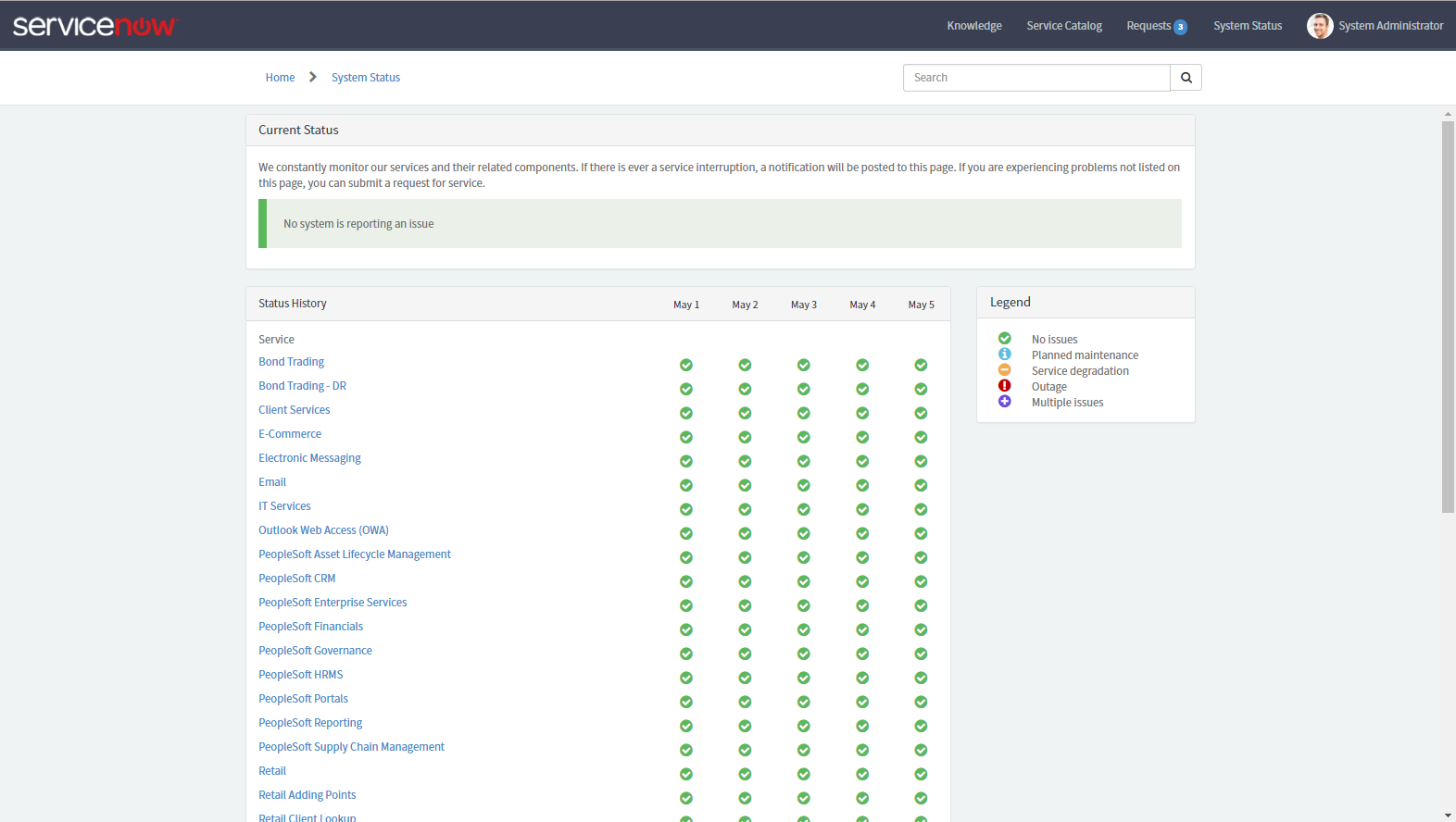Screen dimensions: 1456x822
Task: Open the Retail service link
Action: [272, 771]
